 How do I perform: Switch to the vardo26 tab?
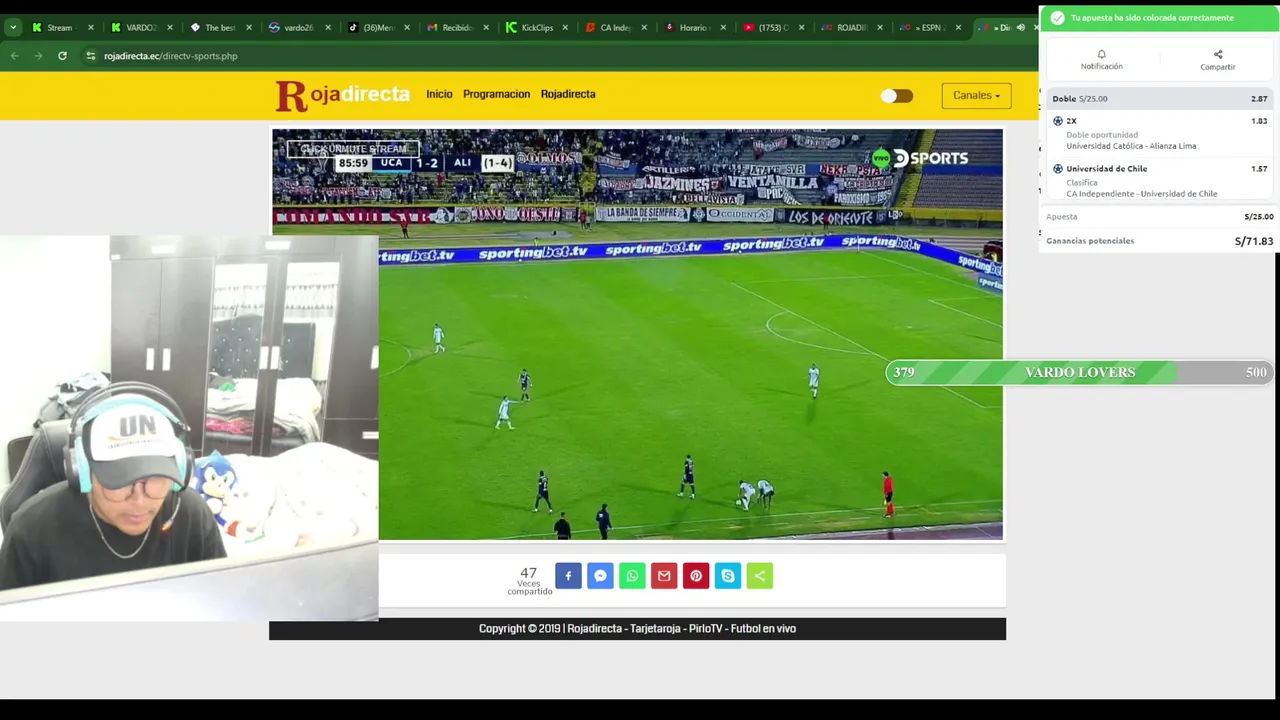[x=298, y=28]
